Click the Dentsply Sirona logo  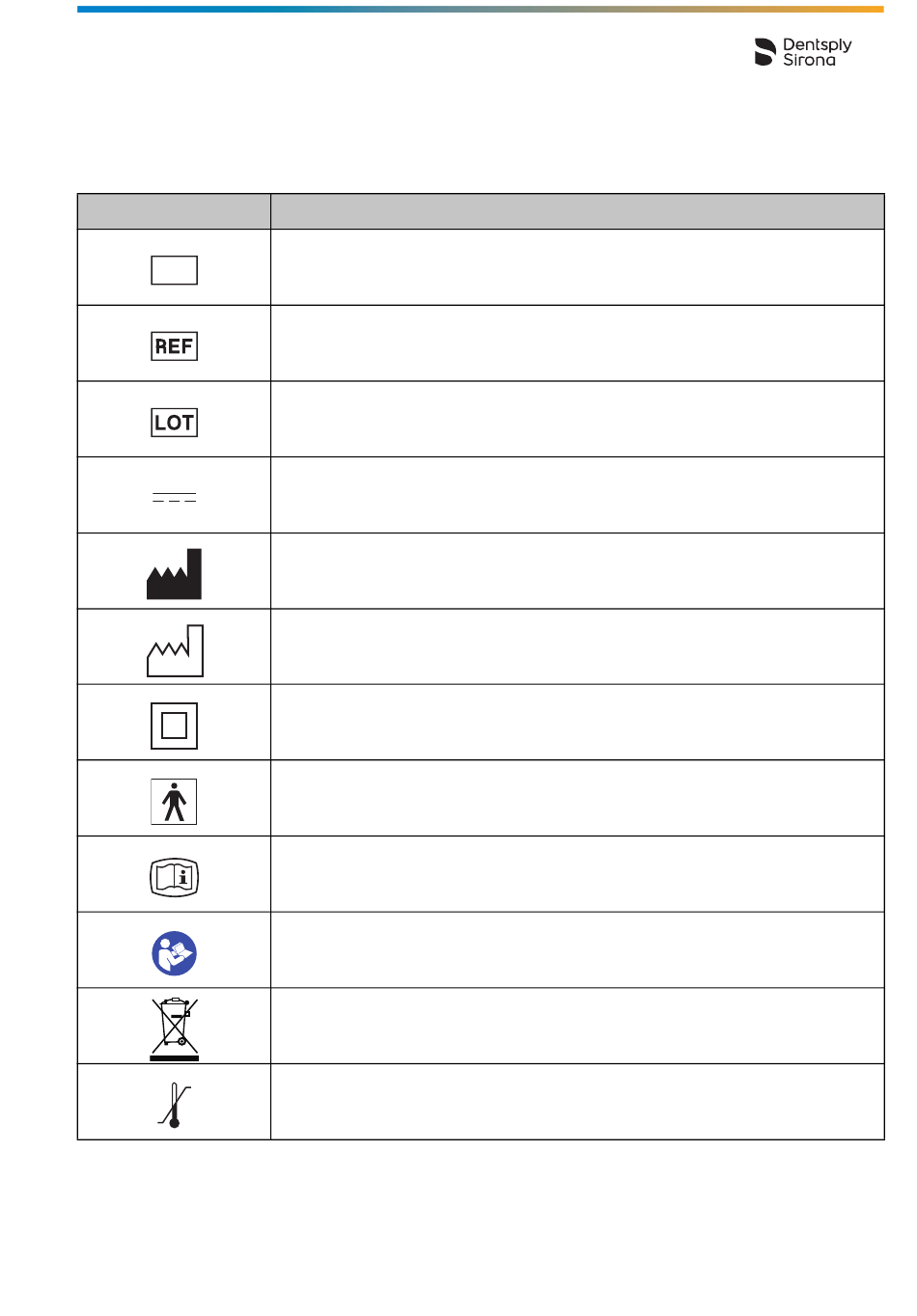pos(803,52)
